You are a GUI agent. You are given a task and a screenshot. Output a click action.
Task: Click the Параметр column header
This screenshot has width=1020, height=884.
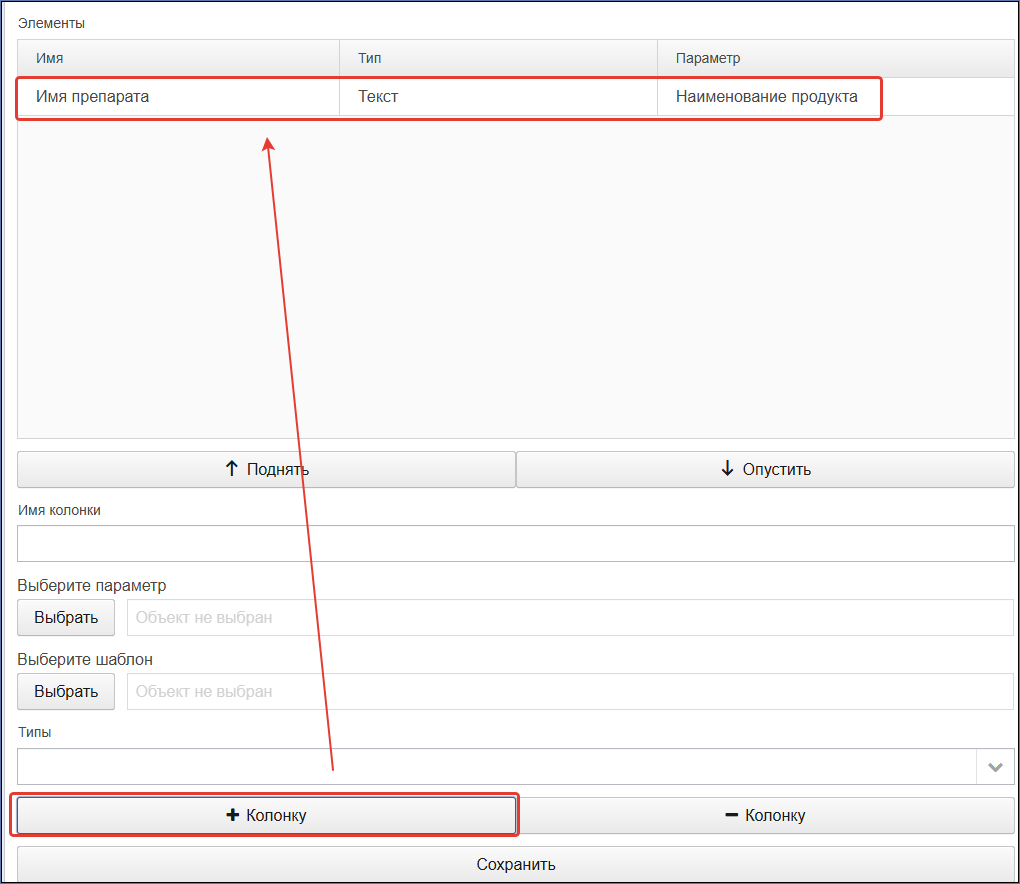pyautogui.click(x=835, y=59)
